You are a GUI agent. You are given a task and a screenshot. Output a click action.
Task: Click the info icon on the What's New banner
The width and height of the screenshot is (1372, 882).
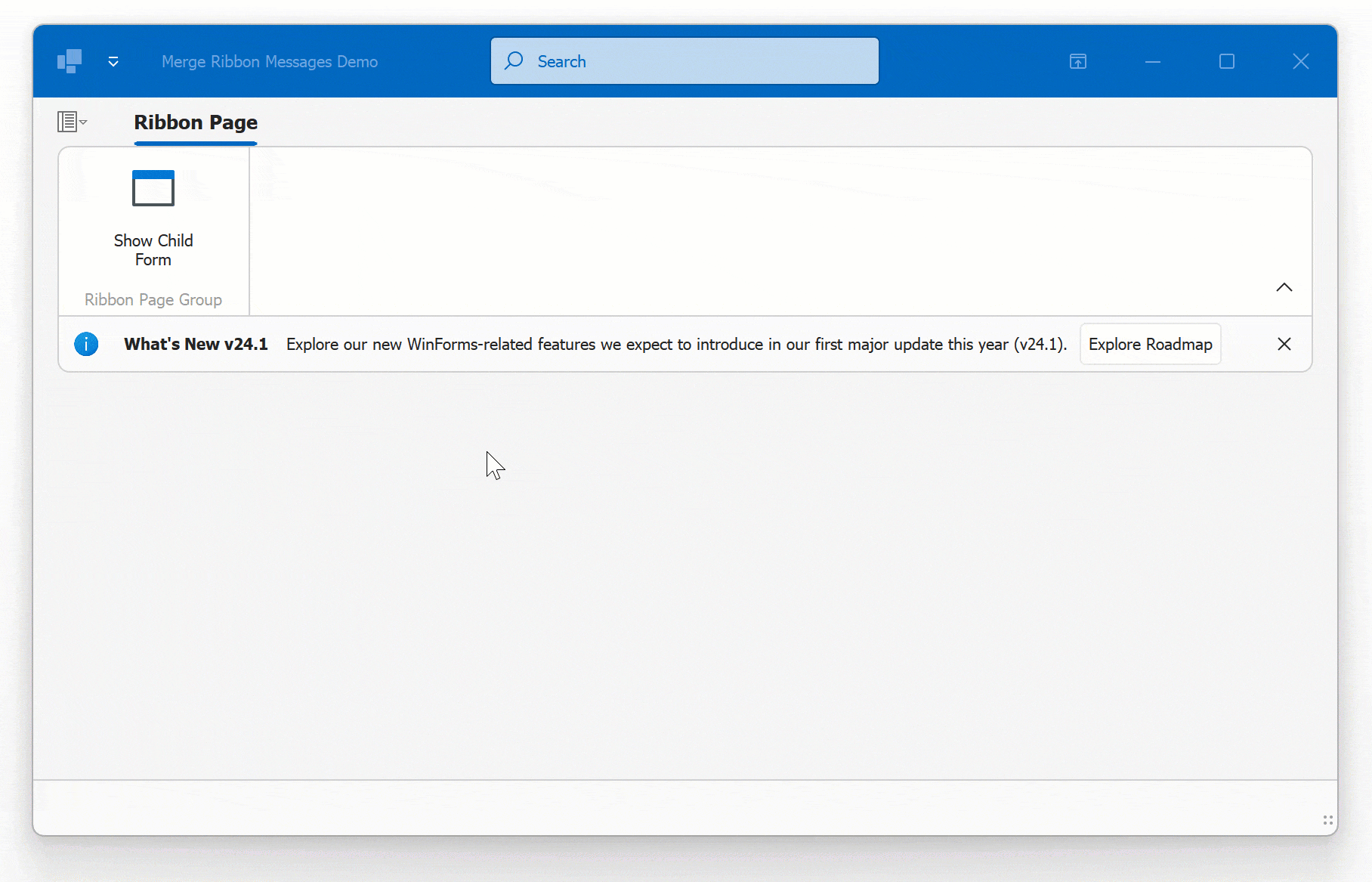[86, 344]
